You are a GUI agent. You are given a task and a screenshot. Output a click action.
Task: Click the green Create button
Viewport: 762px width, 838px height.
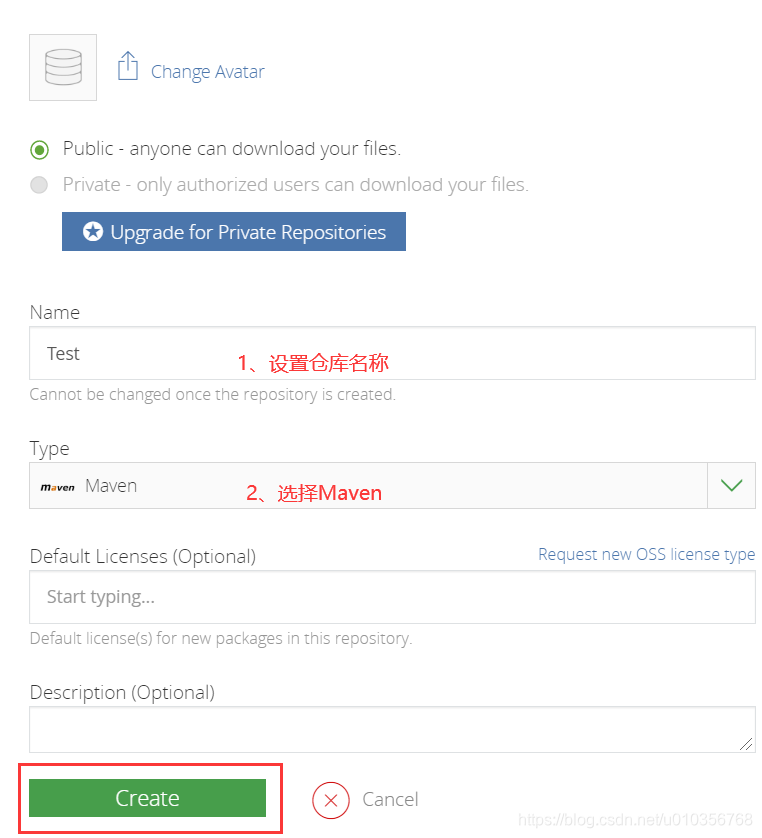tap(148, 798)
